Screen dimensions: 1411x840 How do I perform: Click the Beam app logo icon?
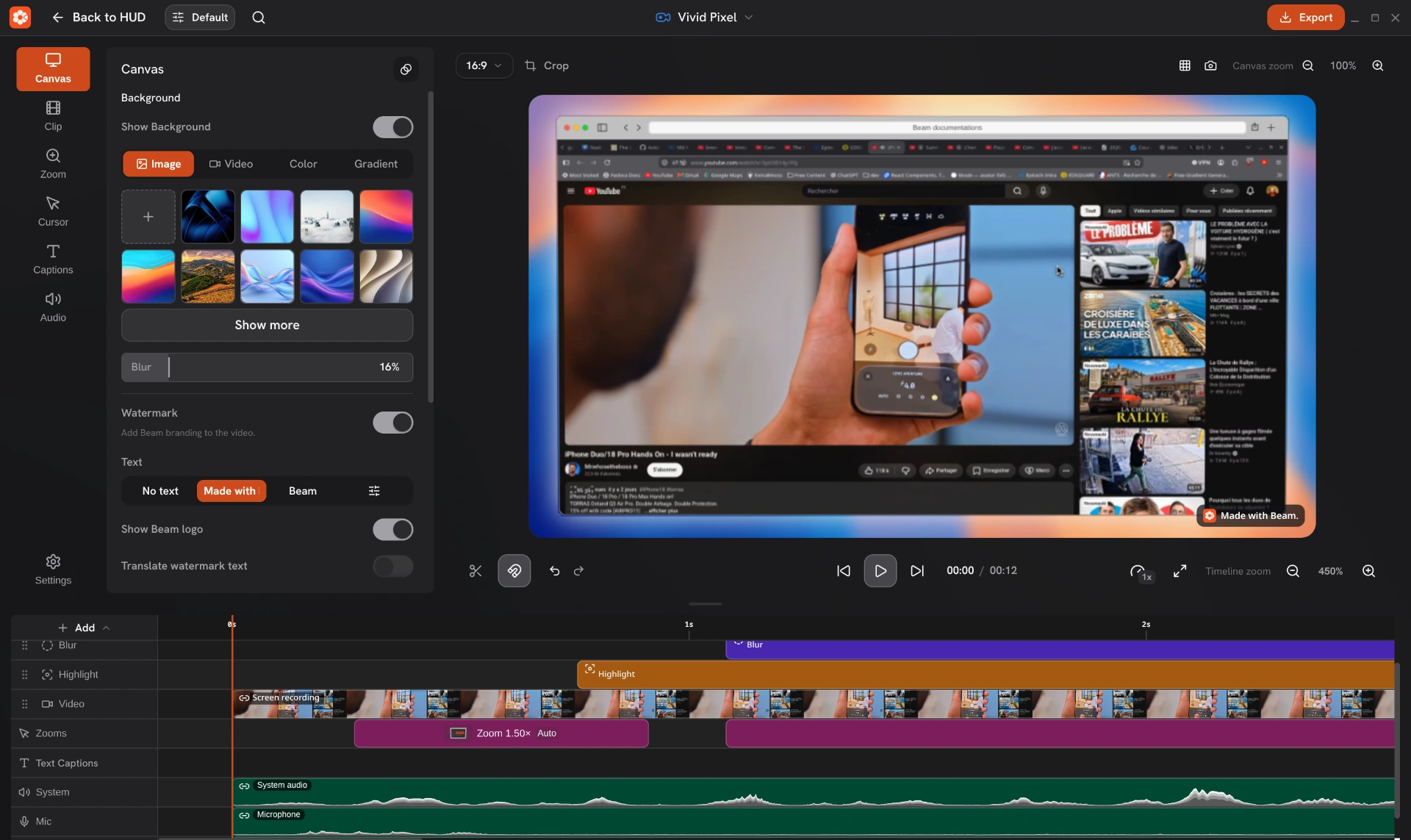[x=21, y=18]
